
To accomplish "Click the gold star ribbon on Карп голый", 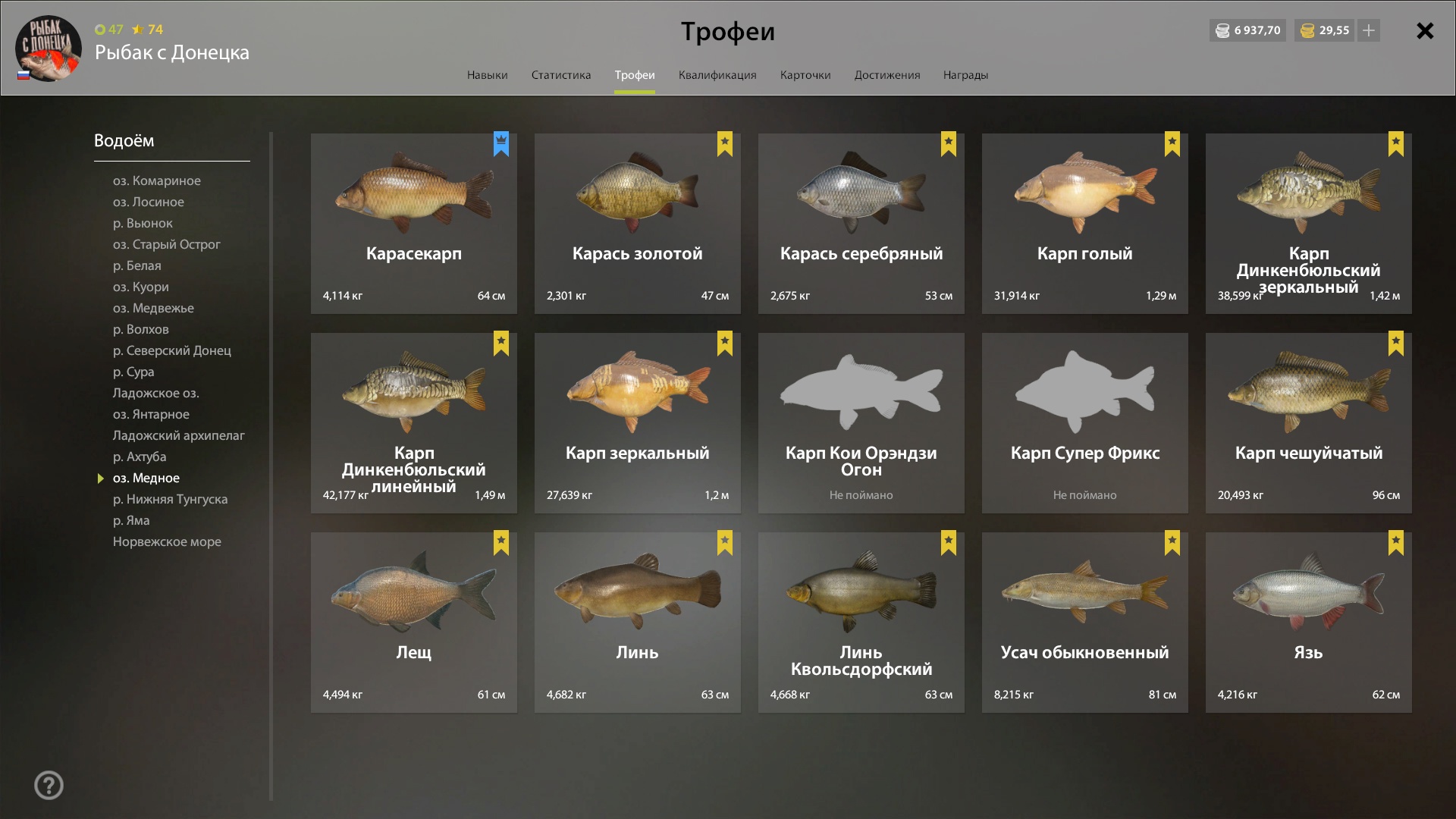I will pos(1172,144).
